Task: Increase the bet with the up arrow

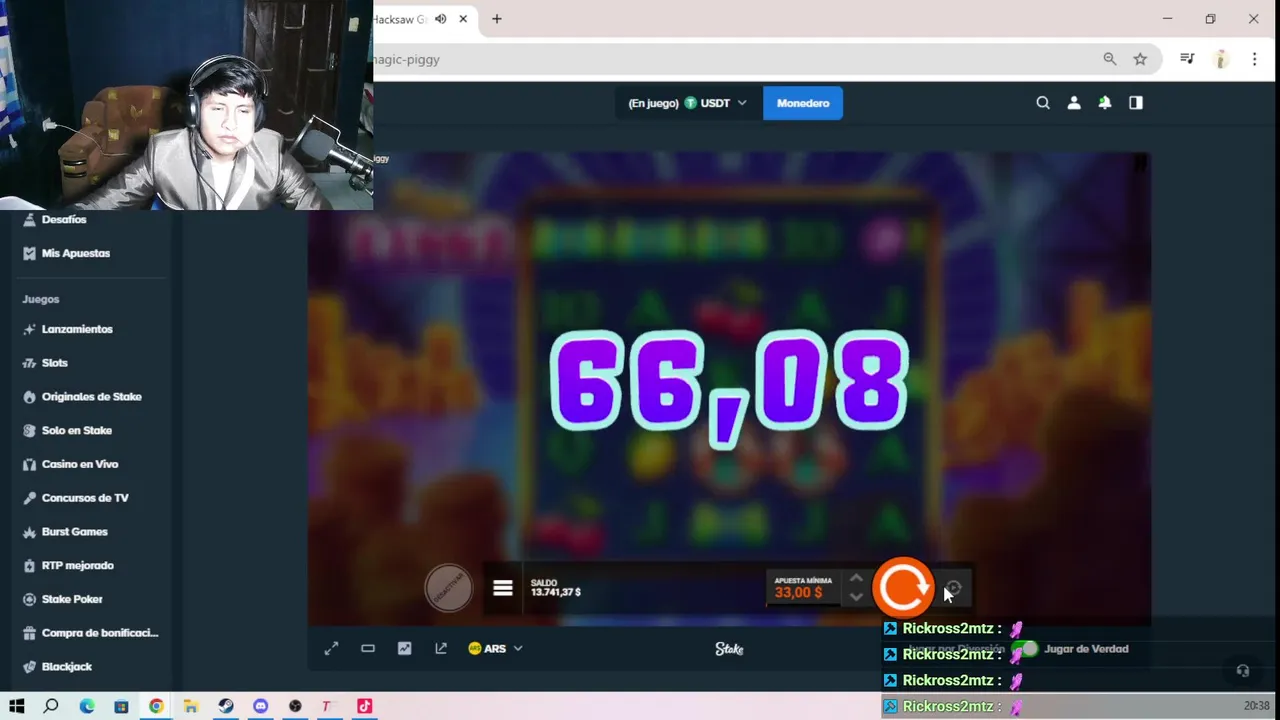Action: [856, 578]
